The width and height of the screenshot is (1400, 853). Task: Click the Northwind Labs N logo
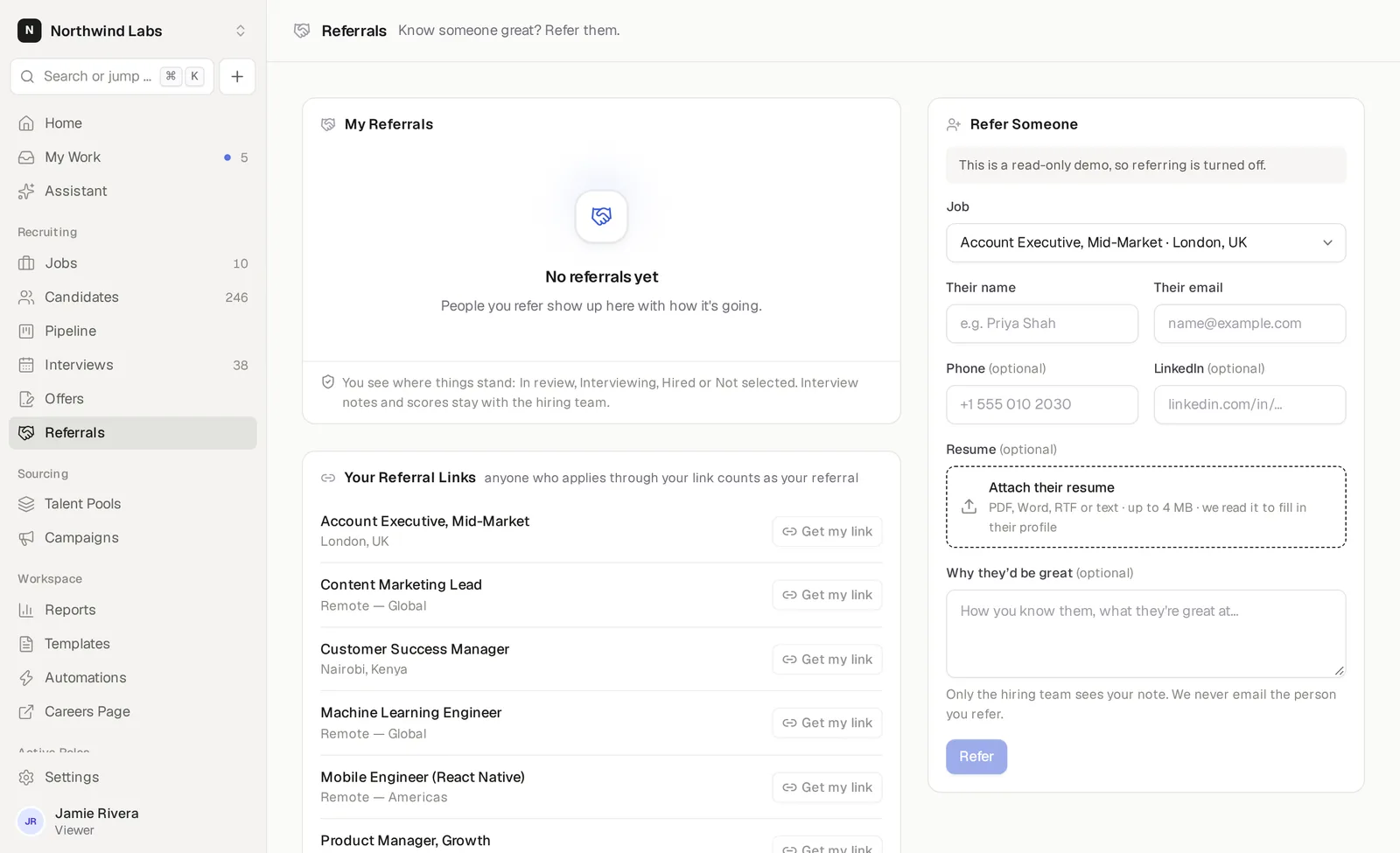(x=29, y=31)
